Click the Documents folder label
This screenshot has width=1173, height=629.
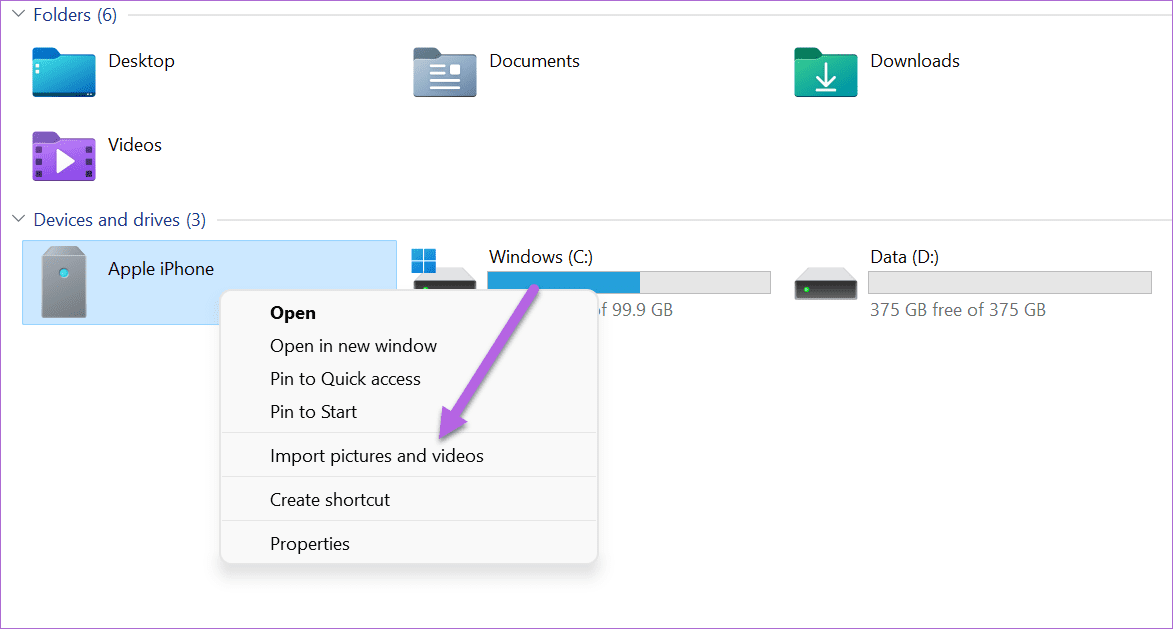point(534,61)
